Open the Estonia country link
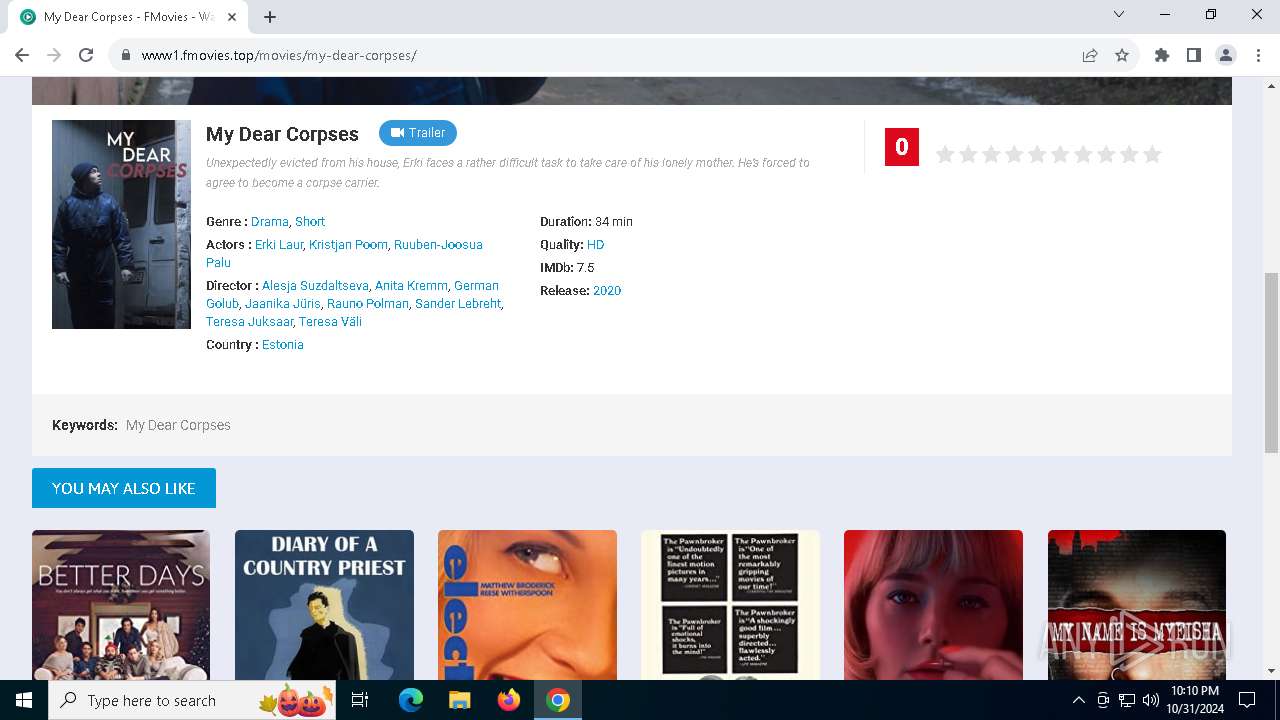1280x720 pixels. coord(283,345)
